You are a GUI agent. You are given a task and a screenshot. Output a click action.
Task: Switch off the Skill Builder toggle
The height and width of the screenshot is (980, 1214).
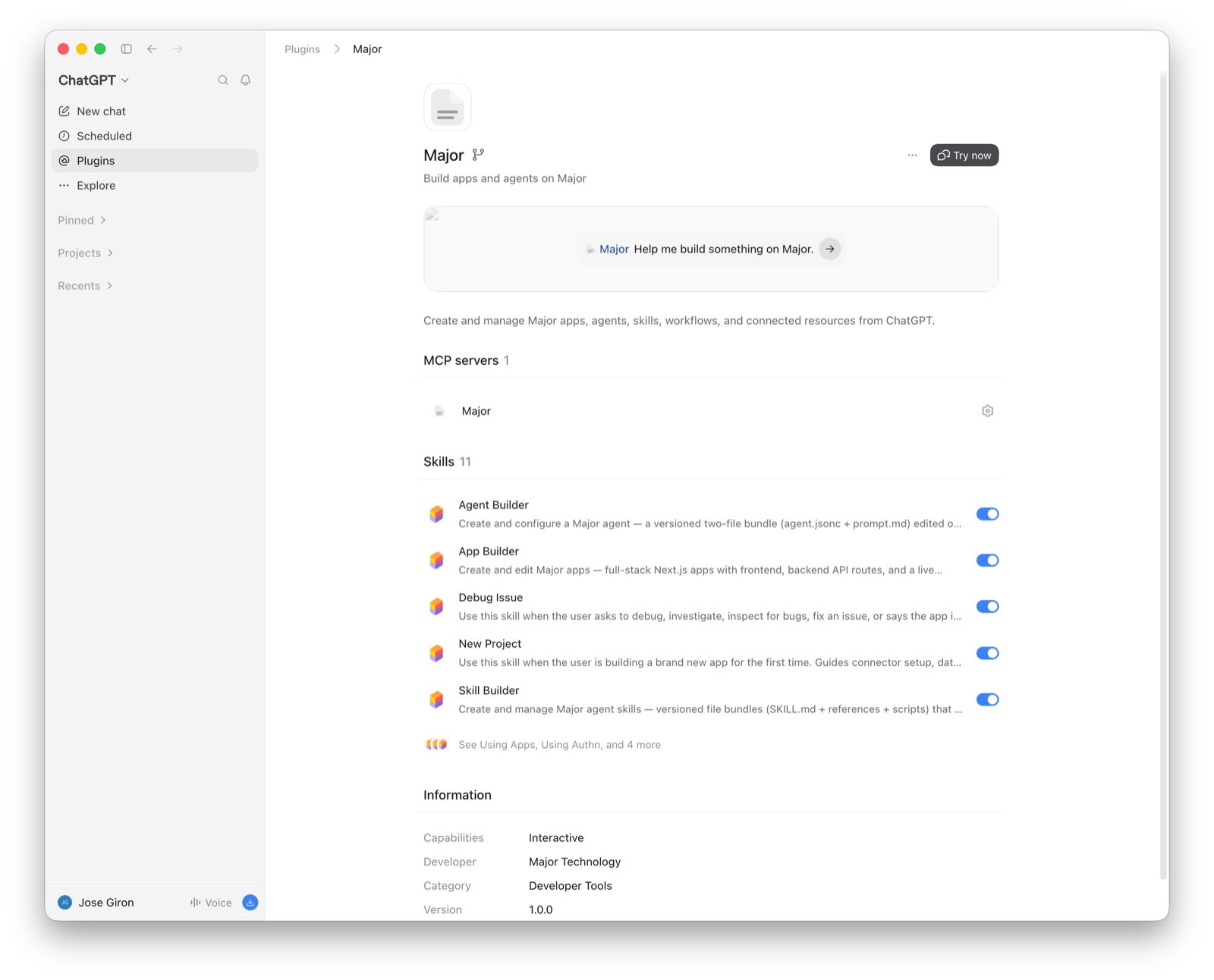[x=987, y=699]
